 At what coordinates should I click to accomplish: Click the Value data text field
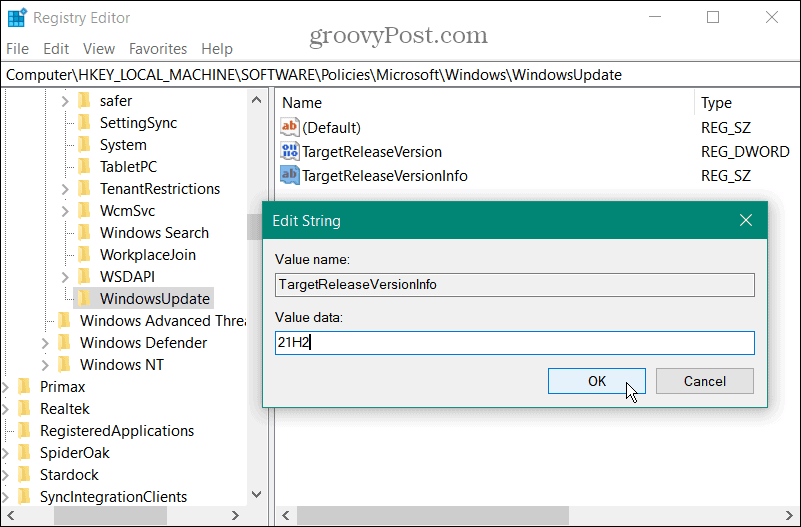pyautogui.click(x=514, y=343)
